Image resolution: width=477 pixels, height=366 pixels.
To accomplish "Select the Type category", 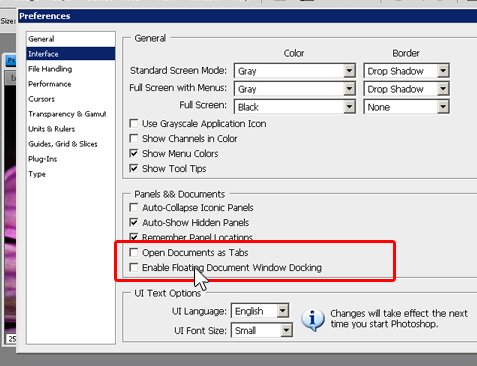I will coord(71,174).
